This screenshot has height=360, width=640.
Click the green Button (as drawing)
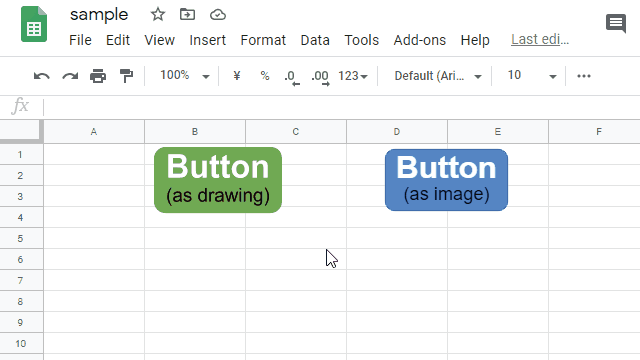point(218,180)
